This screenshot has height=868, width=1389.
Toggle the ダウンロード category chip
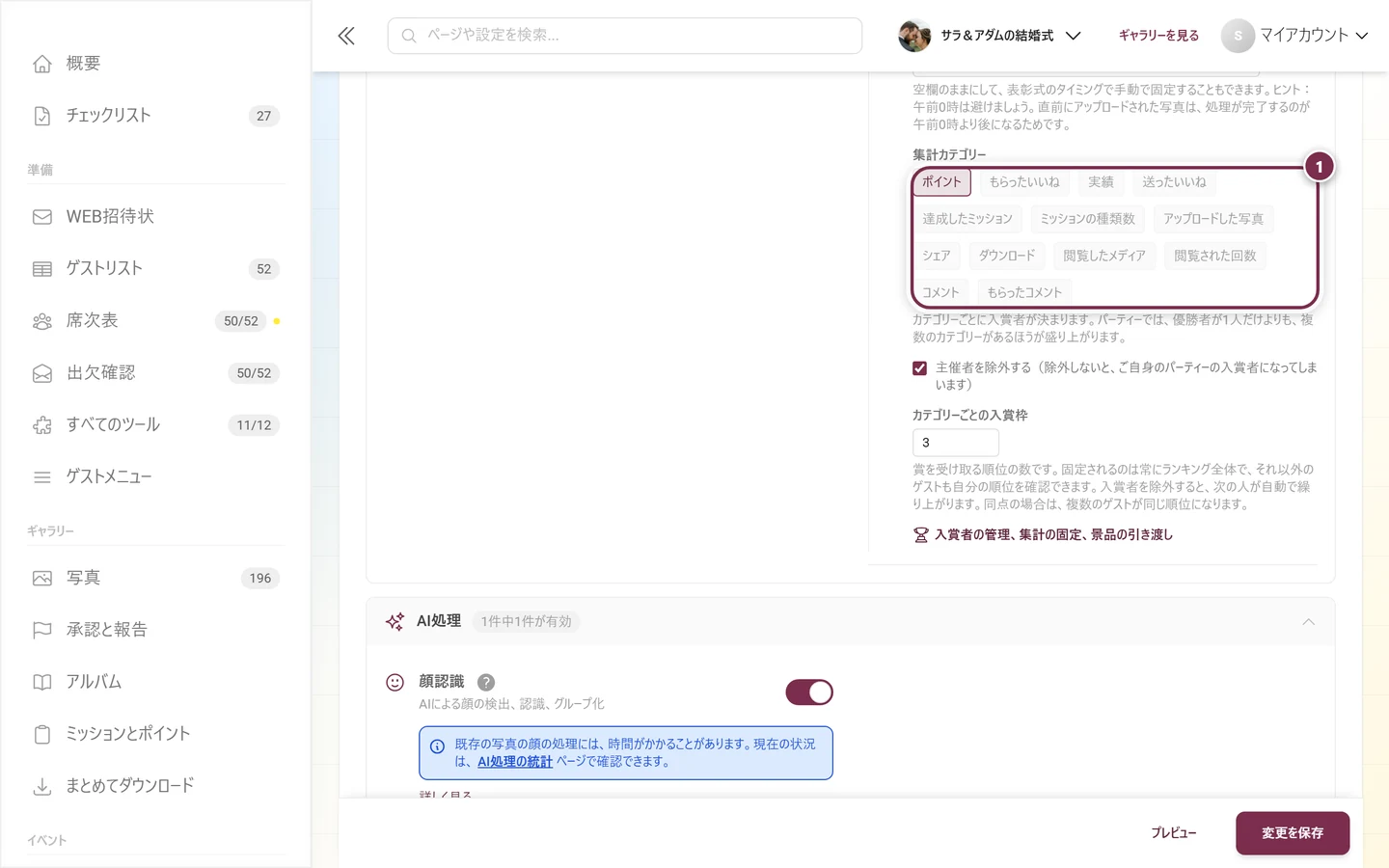click(x=1007, y=256)
